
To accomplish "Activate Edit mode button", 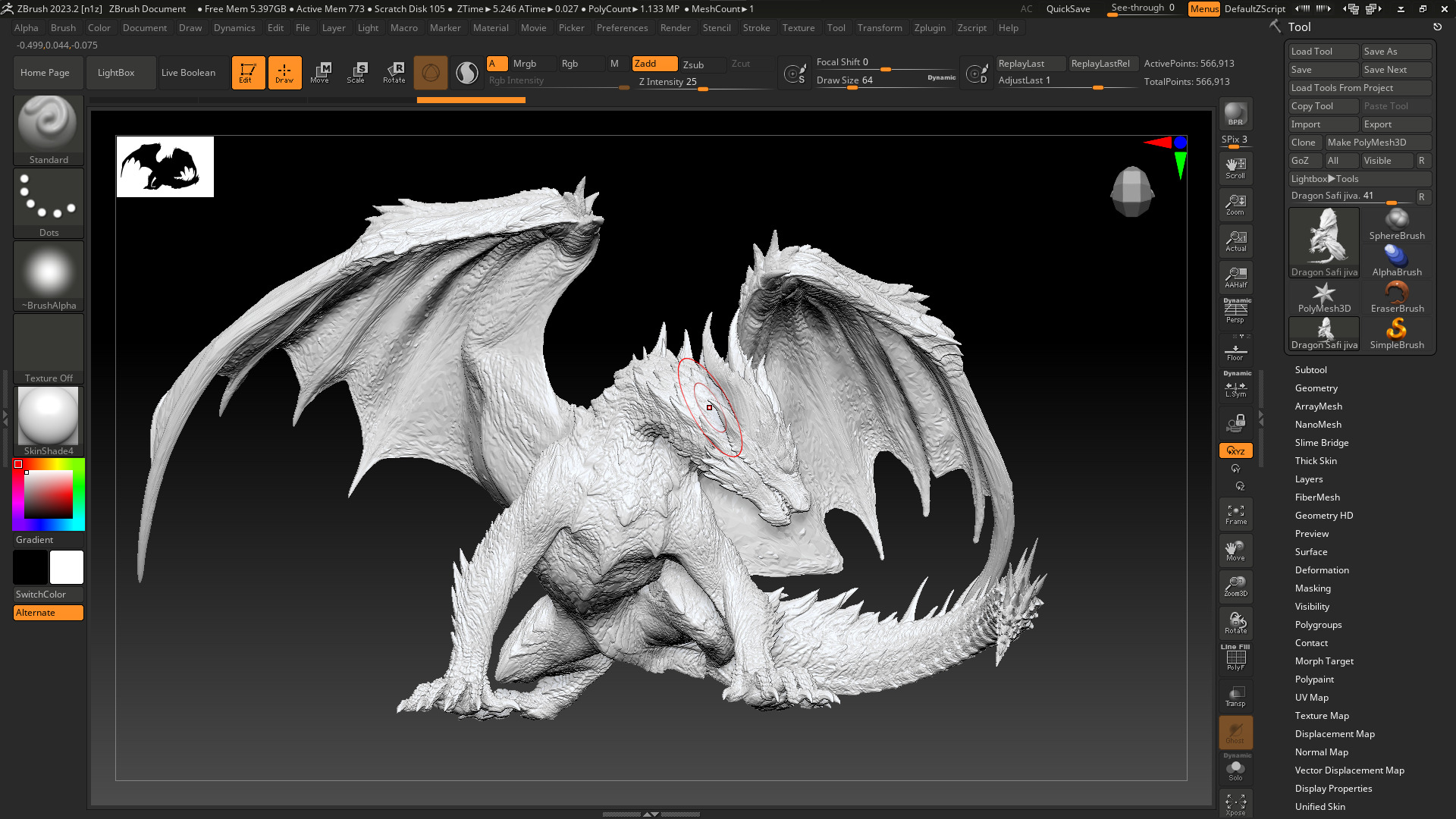I will pyautogui.click(x=248, y=73).
